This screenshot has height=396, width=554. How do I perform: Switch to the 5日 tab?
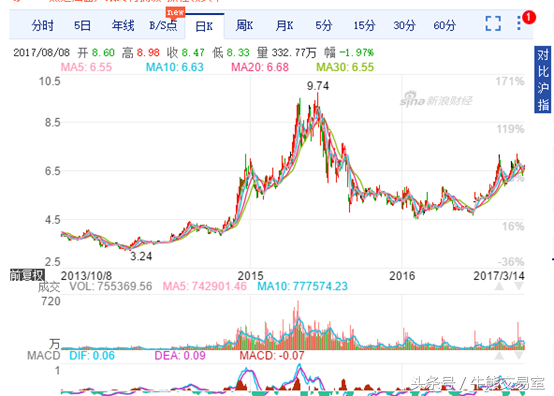pyautogui.click(x=82, y=26)
